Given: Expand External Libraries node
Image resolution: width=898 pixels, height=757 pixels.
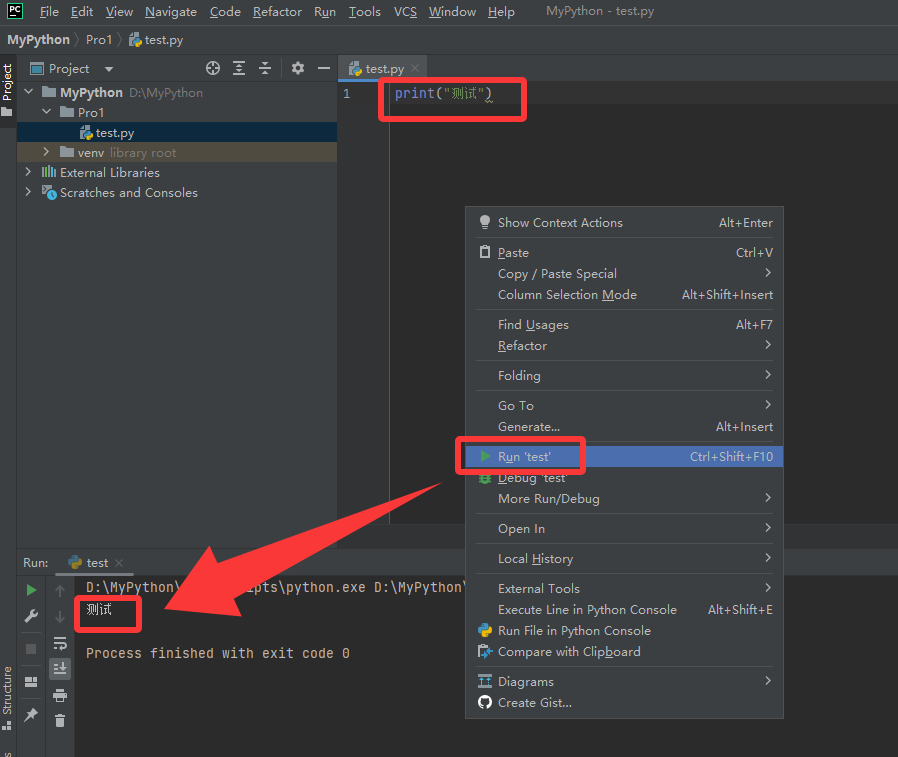Looking at the screenshot, I should pyautogui.click(x=28, y=172).
